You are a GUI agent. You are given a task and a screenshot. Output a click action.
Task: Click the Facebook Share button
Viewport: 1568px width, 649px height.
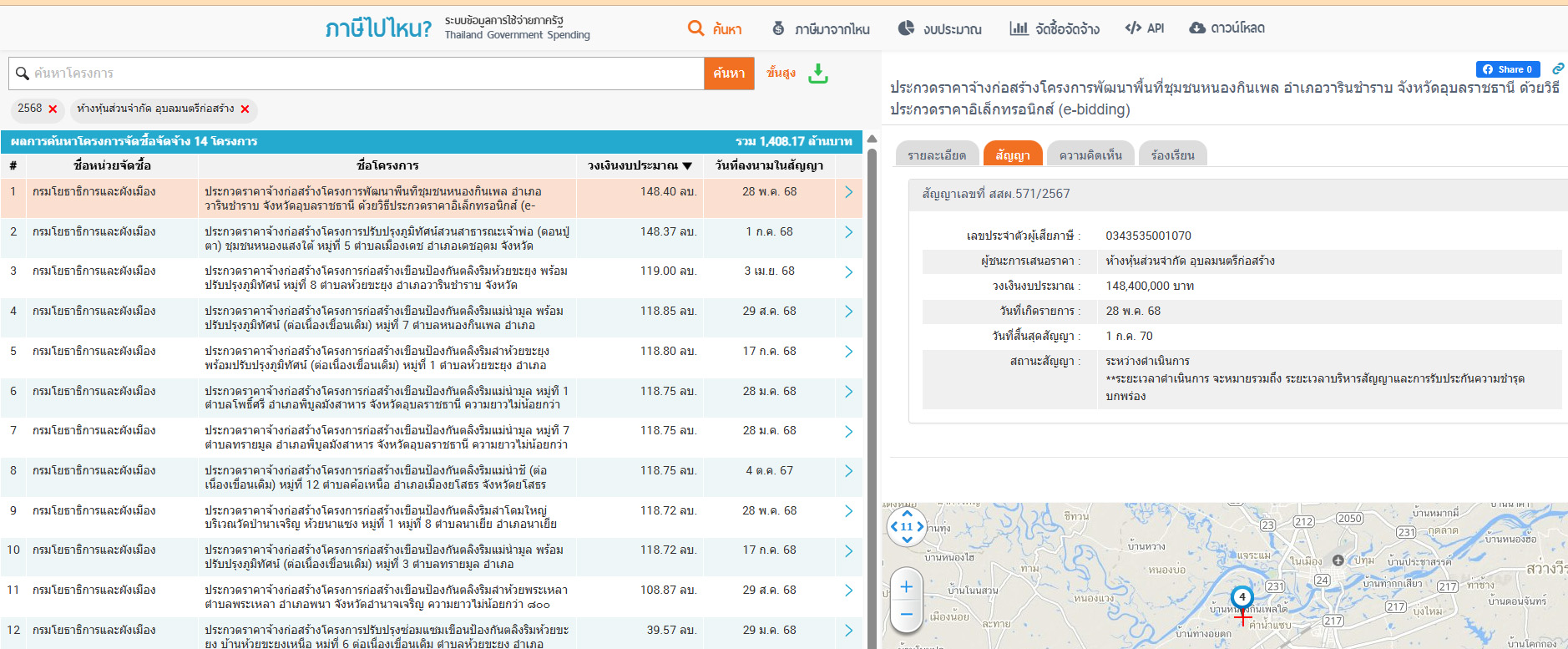(x=1508, y=69)
